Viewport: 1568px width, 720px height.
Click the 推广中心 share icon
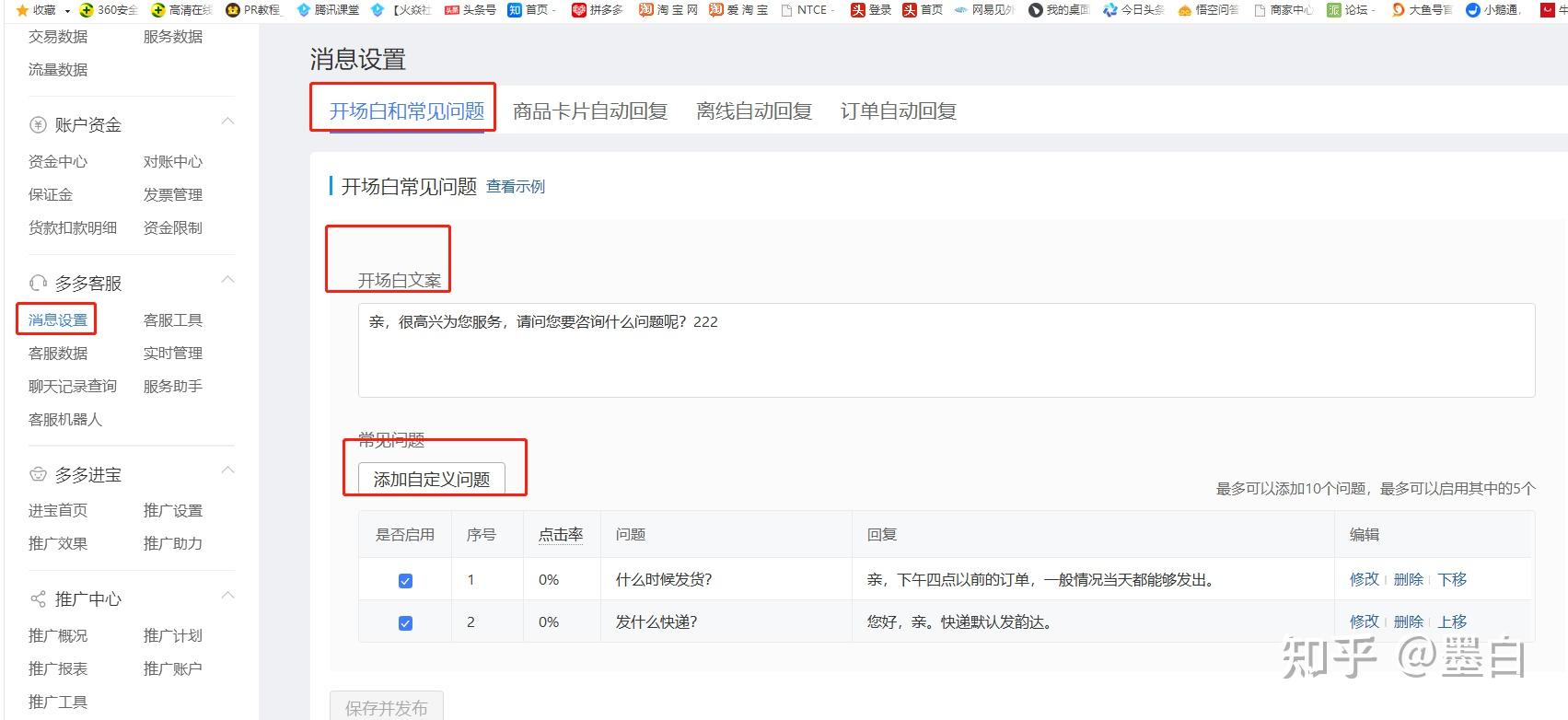pos(38,599)
